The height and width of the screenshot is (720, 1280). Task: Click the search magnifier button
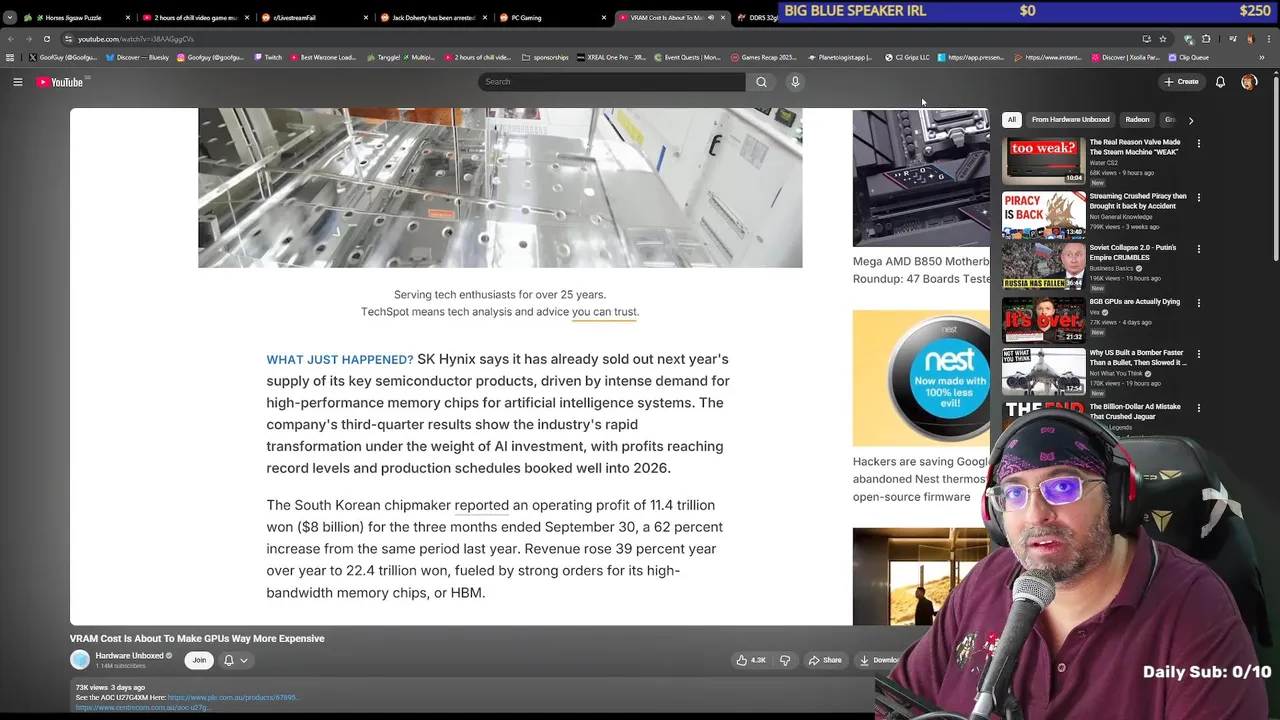pos(761,82)
